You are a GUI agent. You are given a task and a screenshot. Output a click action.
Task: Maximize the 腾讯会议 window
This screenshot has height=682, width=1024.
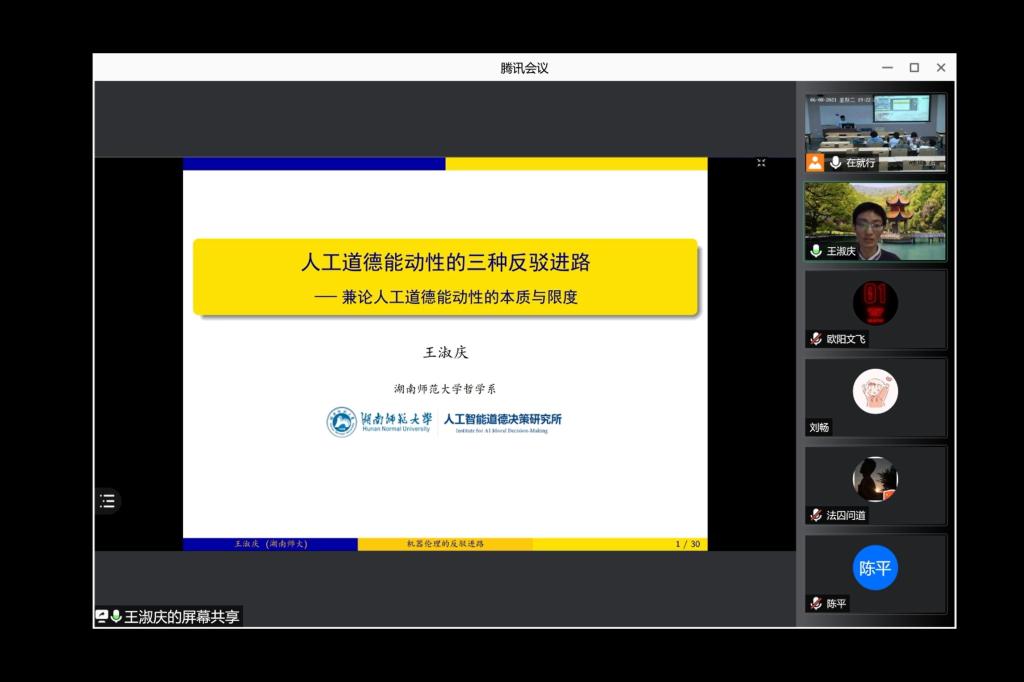pos(914,67)
